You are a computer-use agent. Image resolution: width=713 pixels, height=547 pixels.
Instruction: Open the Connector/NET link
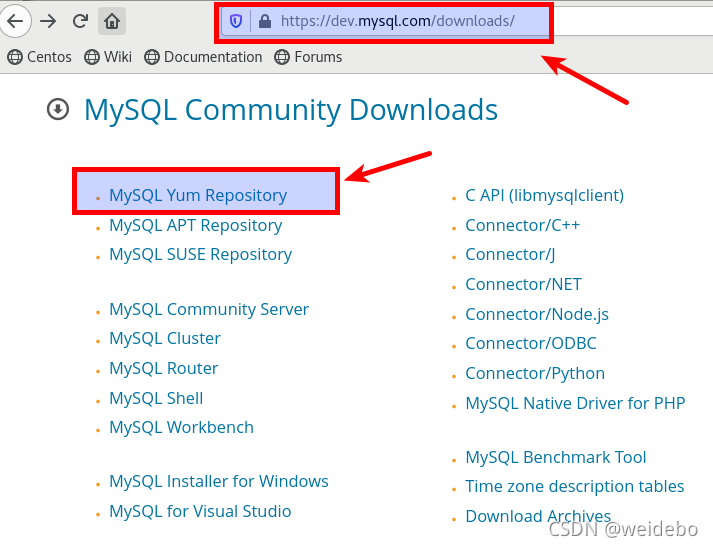pos(523,285)
